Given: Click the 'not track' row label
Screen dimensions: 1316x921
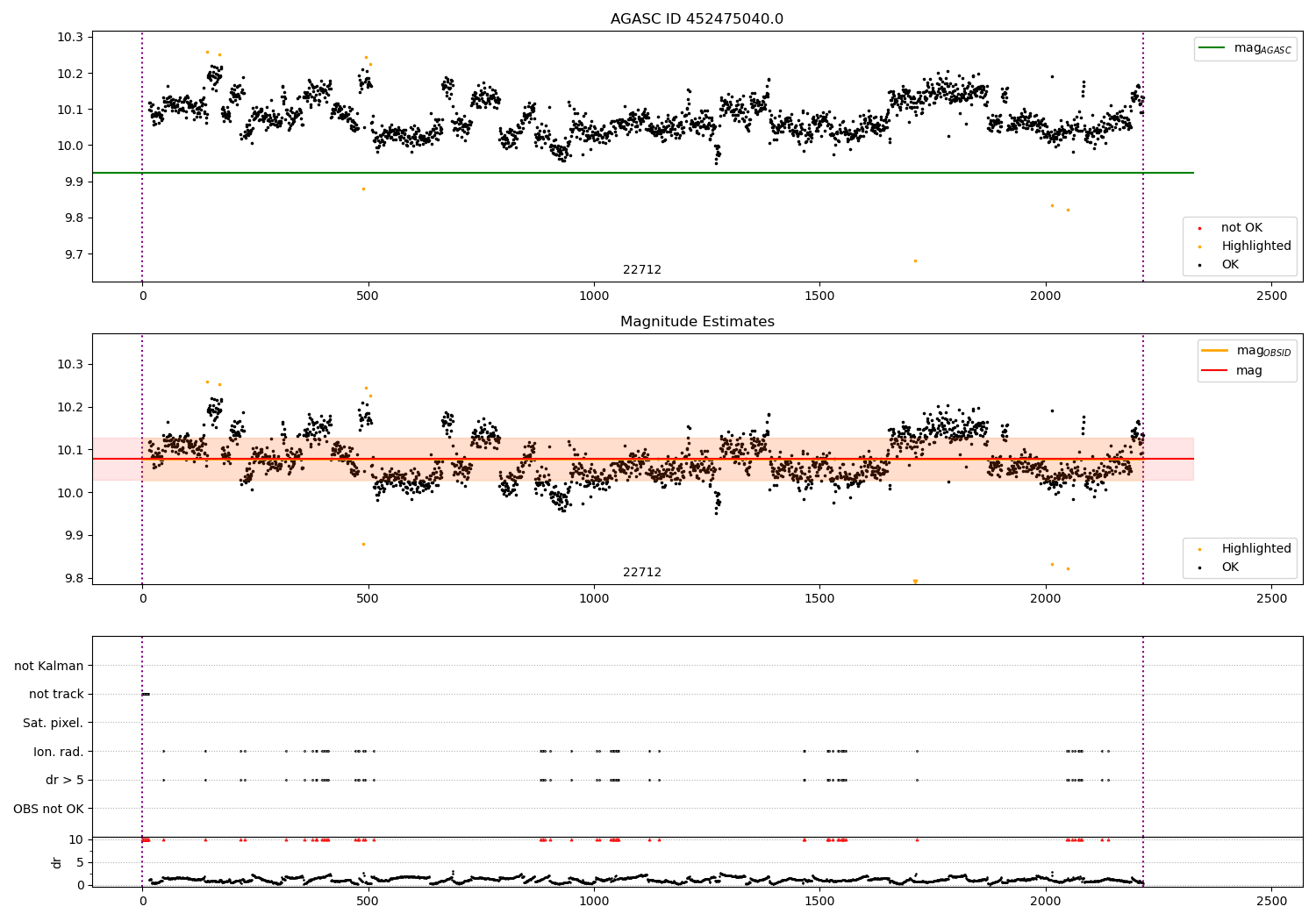Looking at the screenshot, I should coord(56,695).
